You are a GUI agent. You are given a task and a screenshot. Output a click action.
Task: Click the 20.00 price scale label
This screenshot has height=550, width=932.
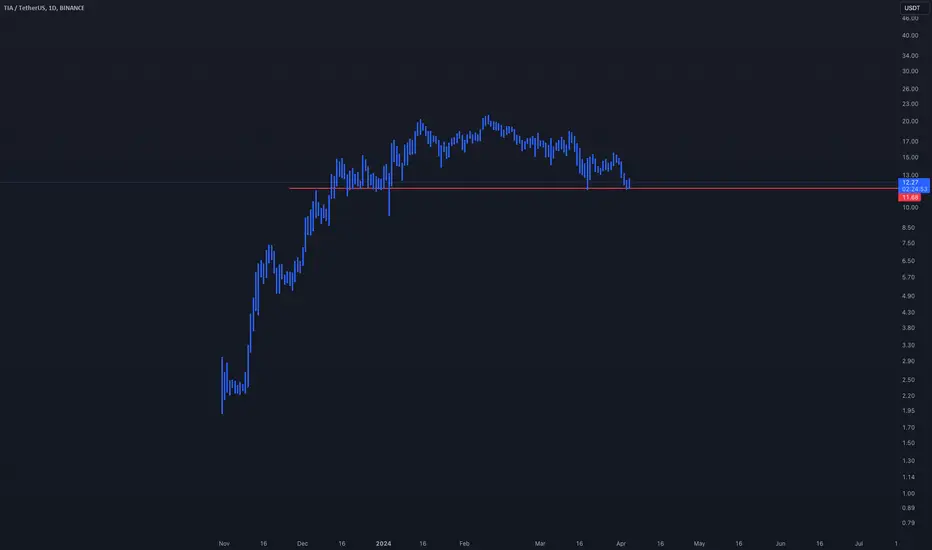(909, 121)
